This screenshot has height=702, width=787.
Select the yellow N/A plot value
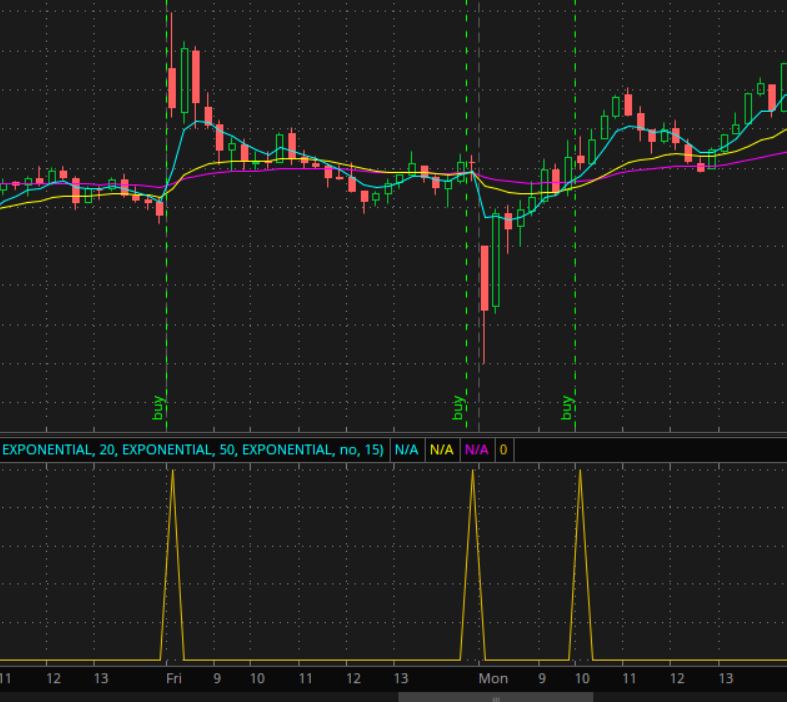tap(441, 450)
